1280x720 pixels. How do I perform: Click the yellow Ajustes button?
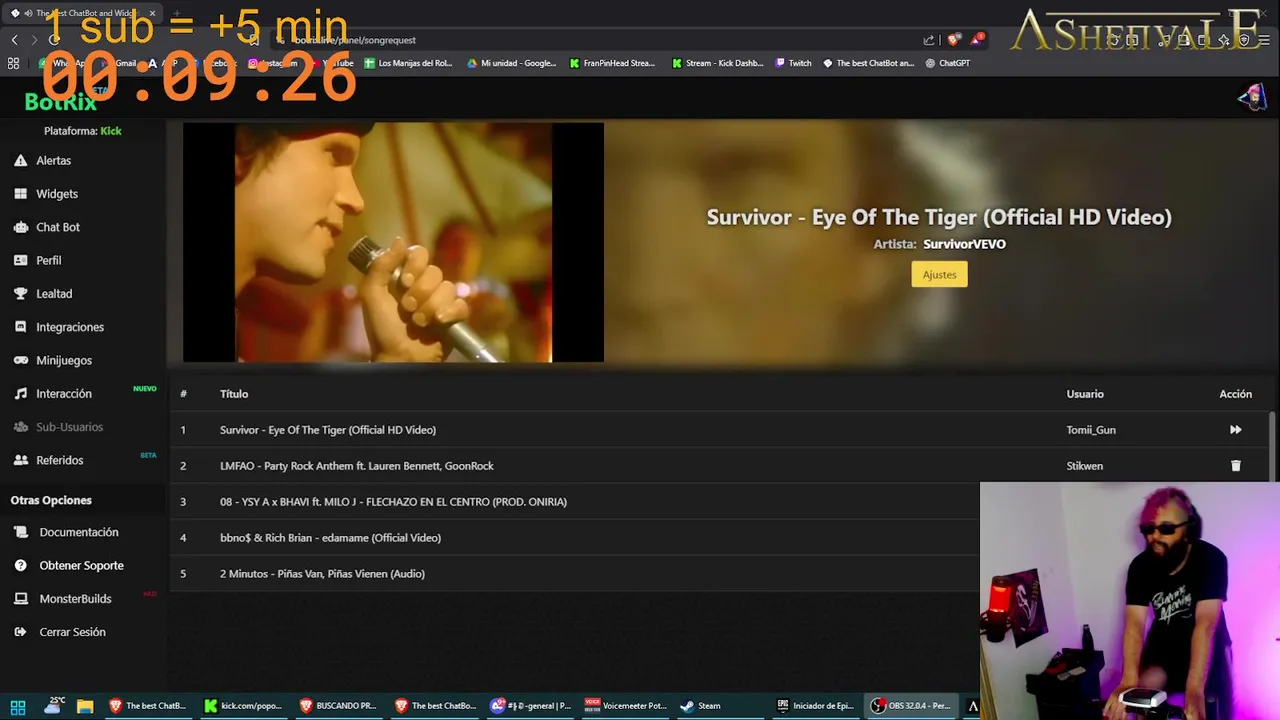pyautogui.click(x=939, y=274)
